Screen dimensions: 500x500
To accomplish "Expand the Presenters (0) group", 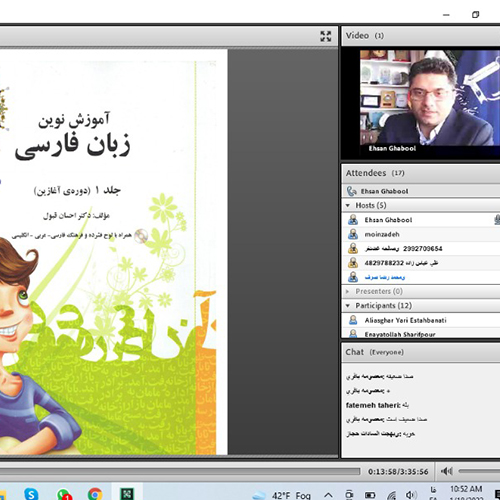I will pyautogui.click(x=348, y=291).
